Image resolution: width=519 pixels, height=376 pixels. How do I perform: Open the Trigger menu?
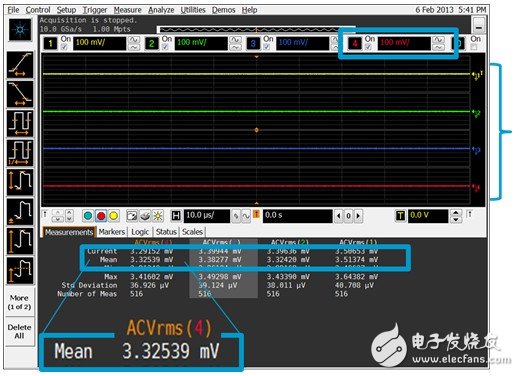95,10
